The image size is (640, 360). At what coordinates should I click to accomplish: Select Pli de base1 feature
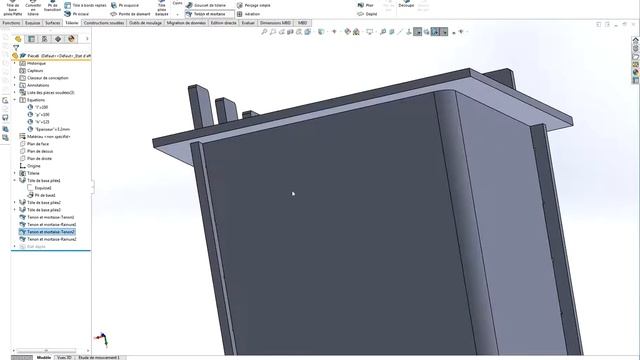45,196
